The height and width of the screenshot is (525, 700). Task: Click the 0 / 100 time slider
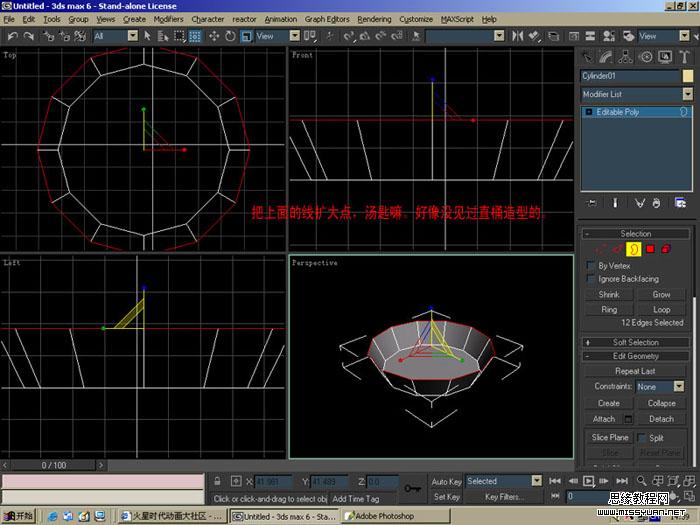(54, 465)
